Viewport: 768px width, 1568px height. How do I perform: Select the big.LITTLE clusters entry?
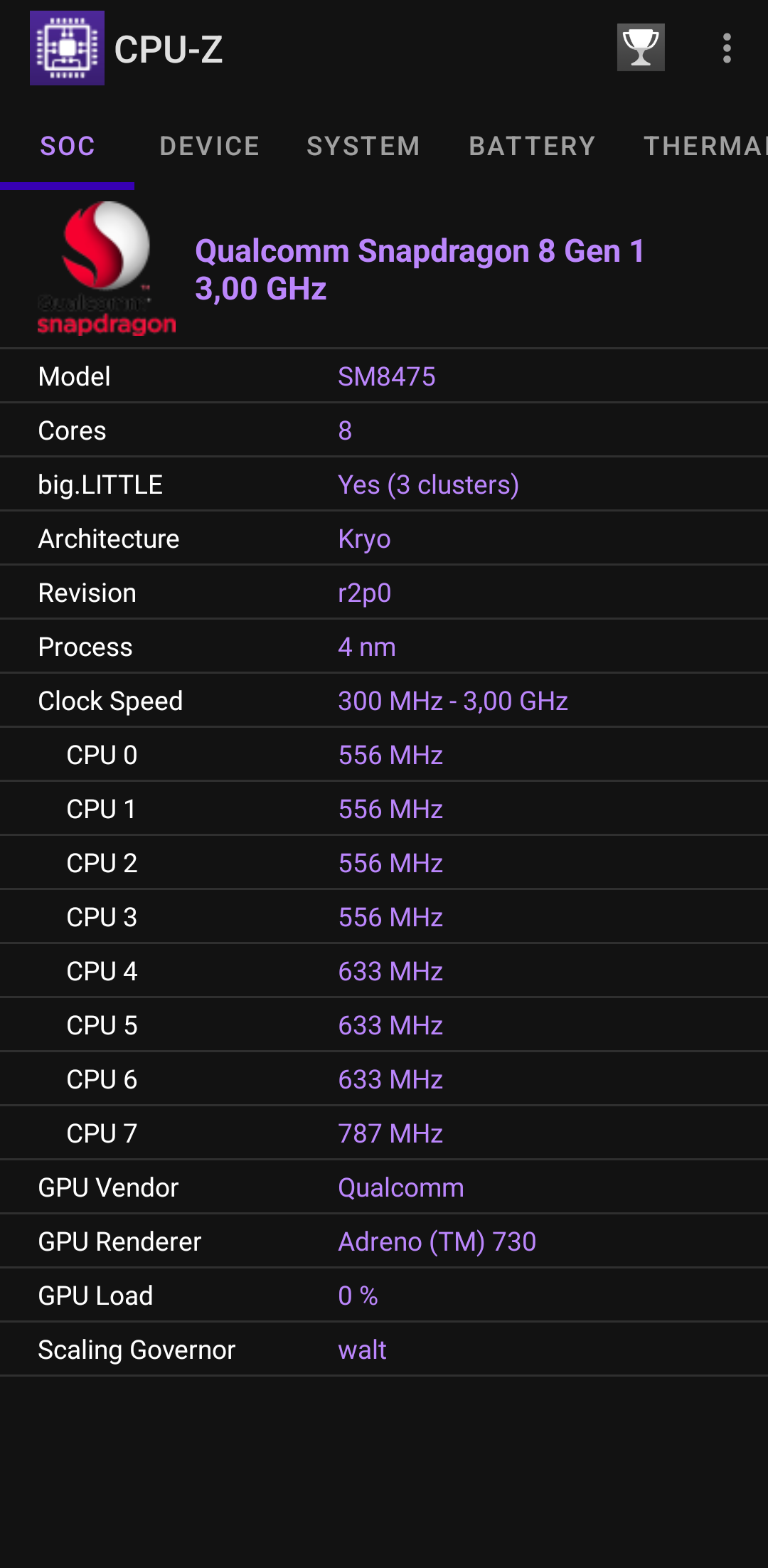428,484
